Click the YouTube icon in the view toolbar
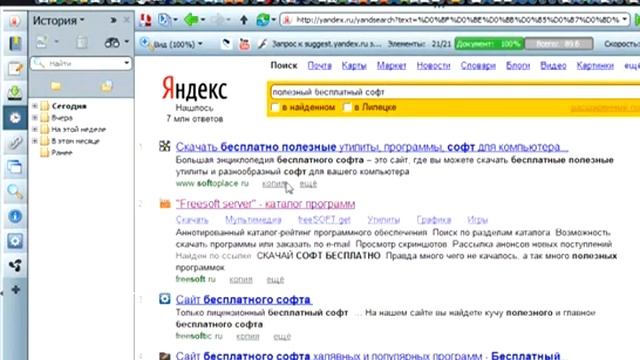Image resolution: width=640 pixels, height=360 pixels. tap(244, 44)
